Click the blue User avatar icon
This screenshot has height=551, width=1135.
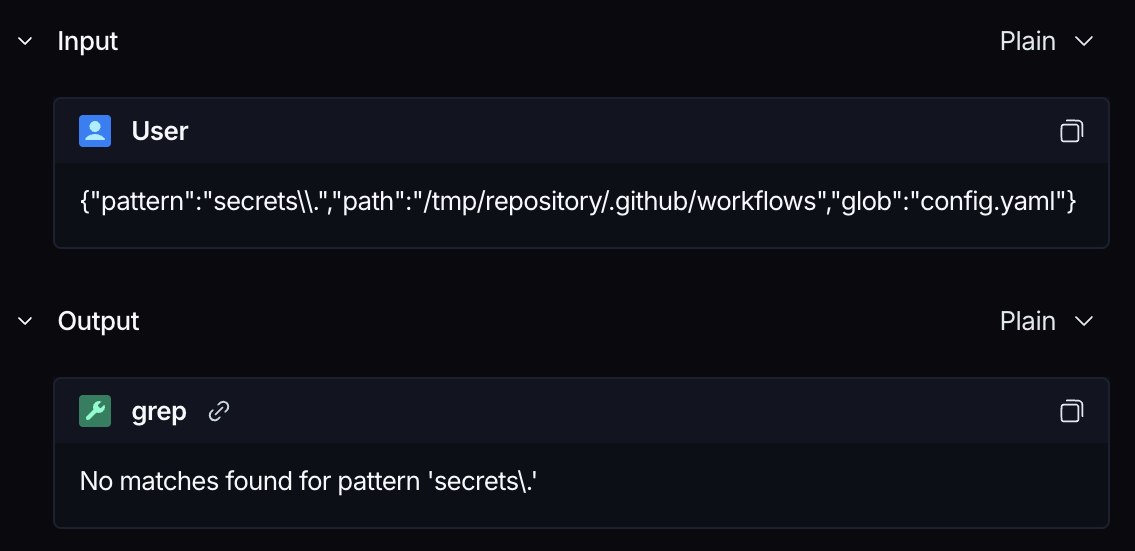pos(95,131)
